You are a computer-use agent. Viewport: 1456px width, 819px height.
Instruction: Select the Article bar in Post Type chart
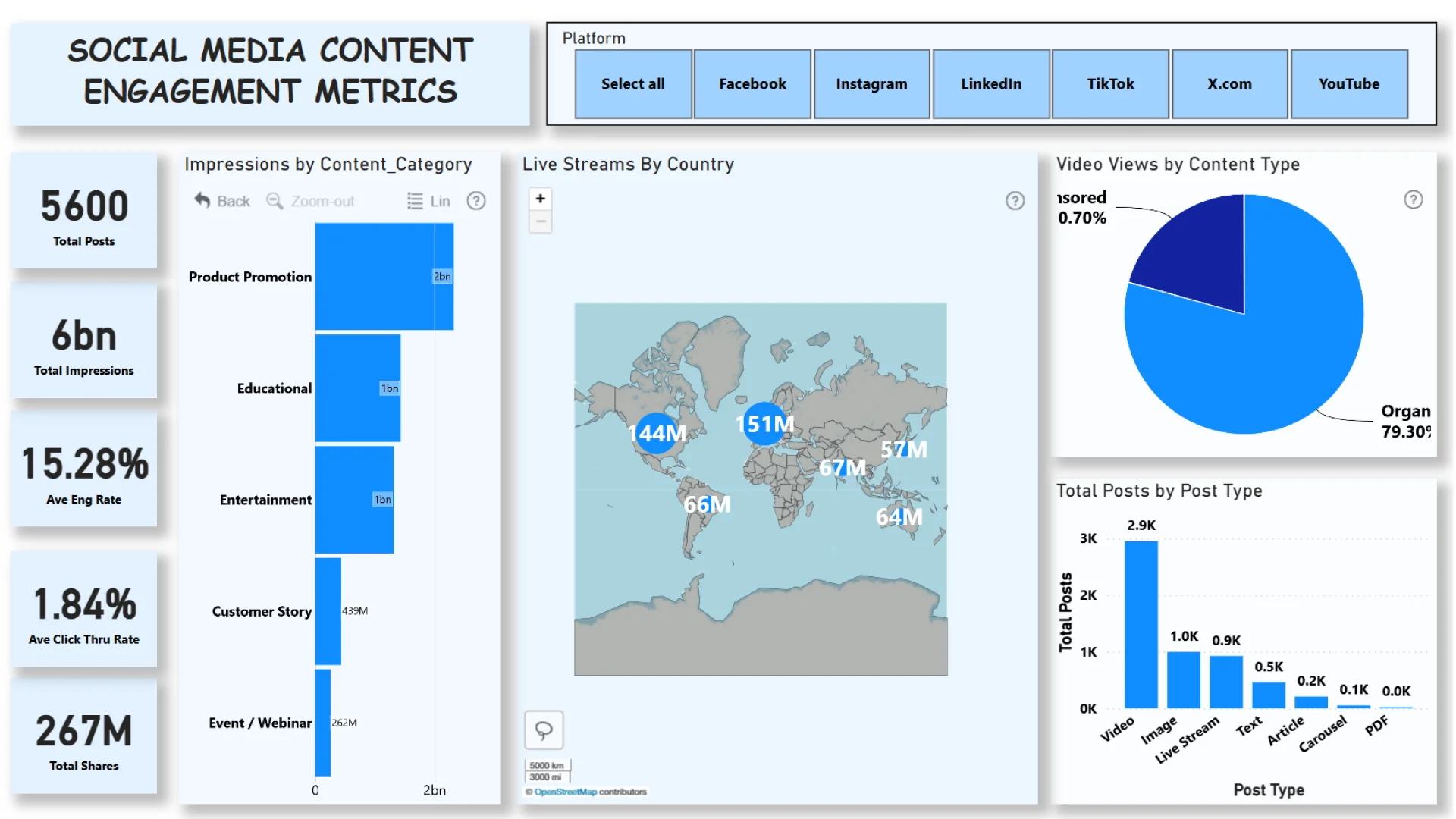pos(1311,702)
